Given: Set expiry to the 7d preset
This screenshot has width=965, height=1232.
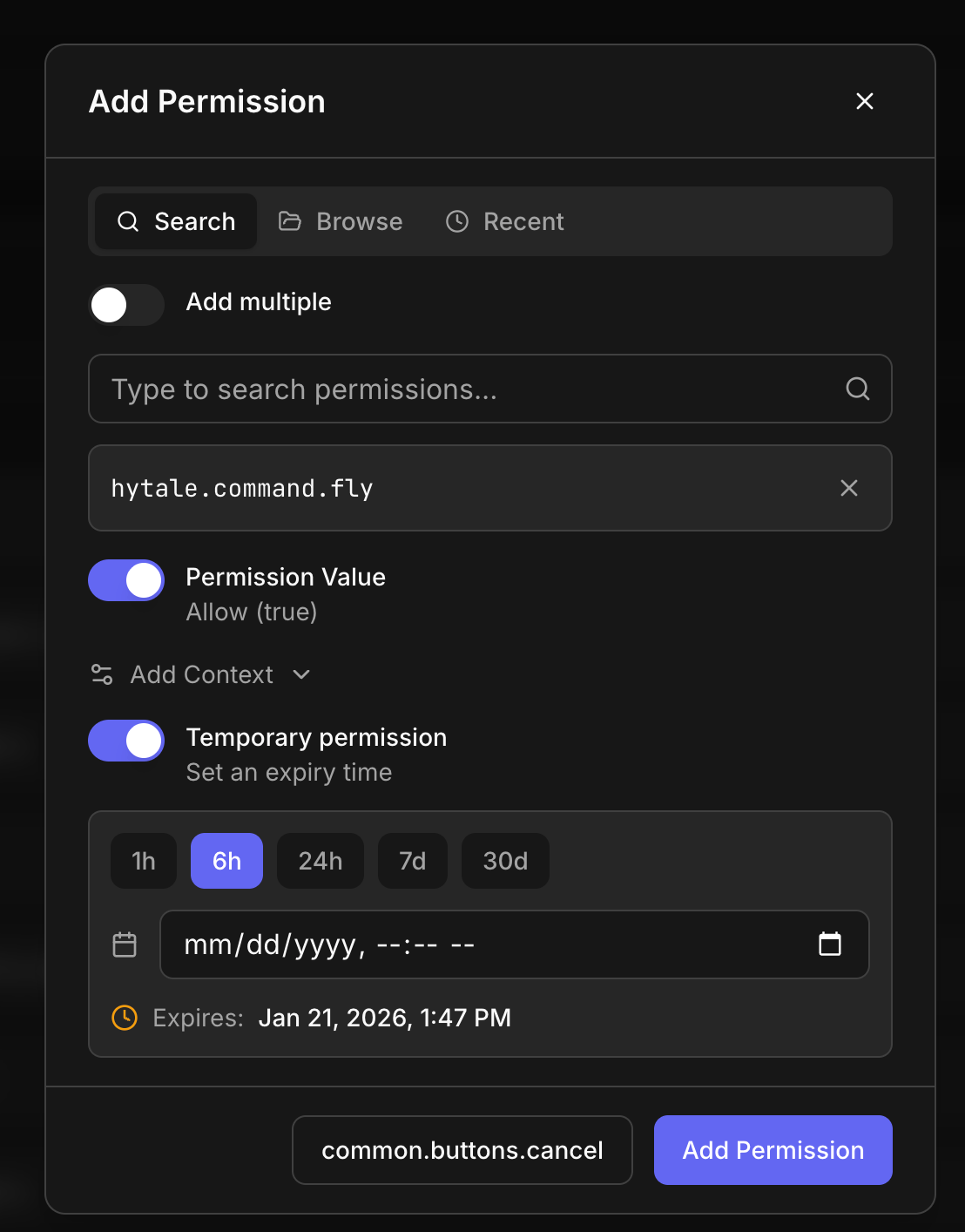Looking at the screenshot, I should pos(412,861).
